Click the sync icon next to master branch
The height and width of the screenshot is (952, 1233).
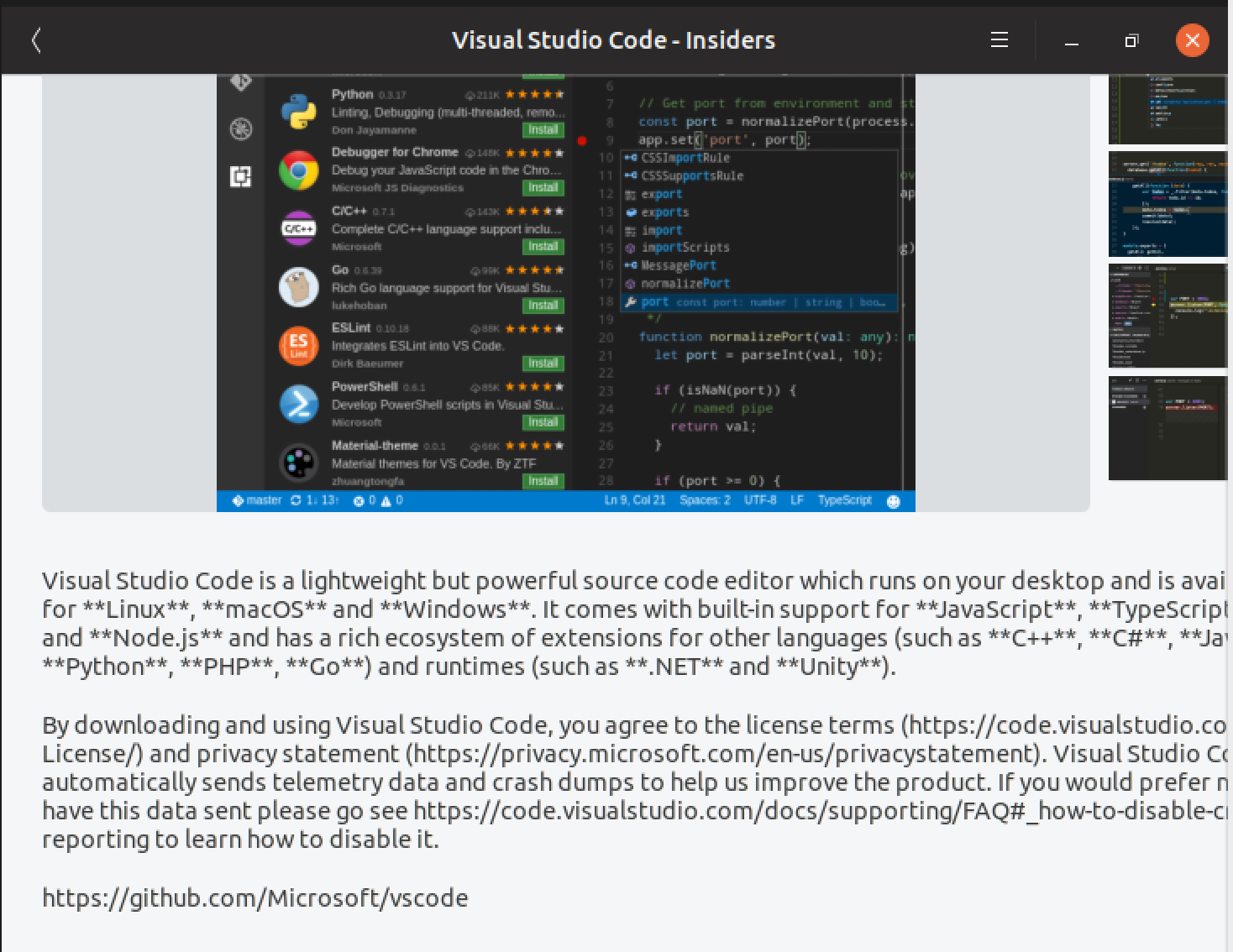(295, 500)
